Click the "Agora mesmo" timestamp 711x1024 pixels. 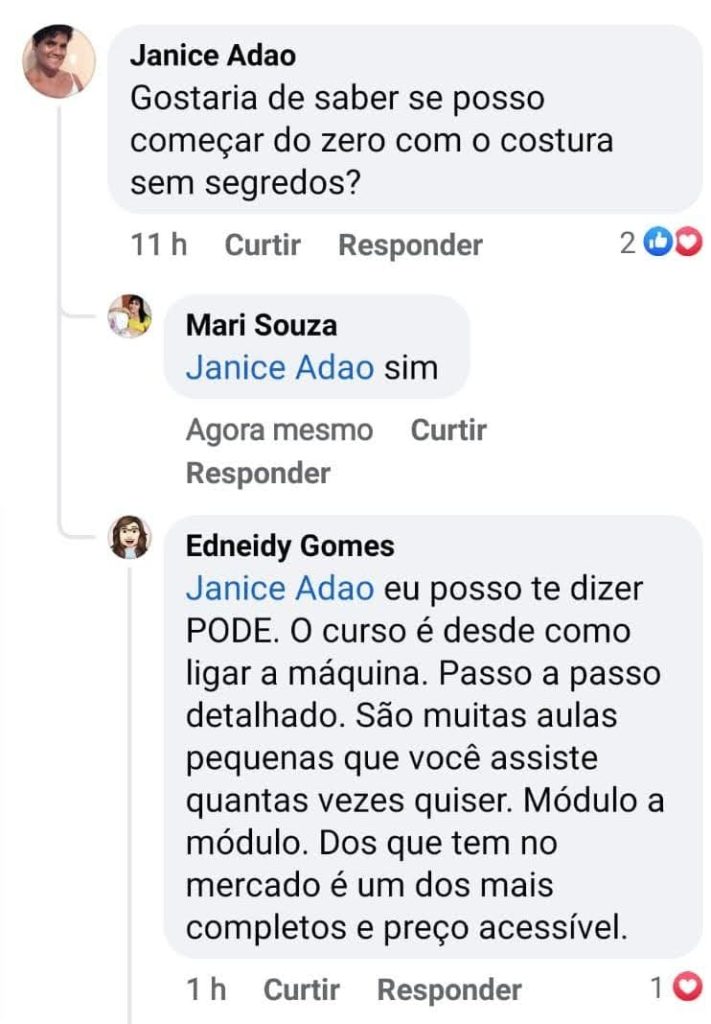tap(279, 431)
